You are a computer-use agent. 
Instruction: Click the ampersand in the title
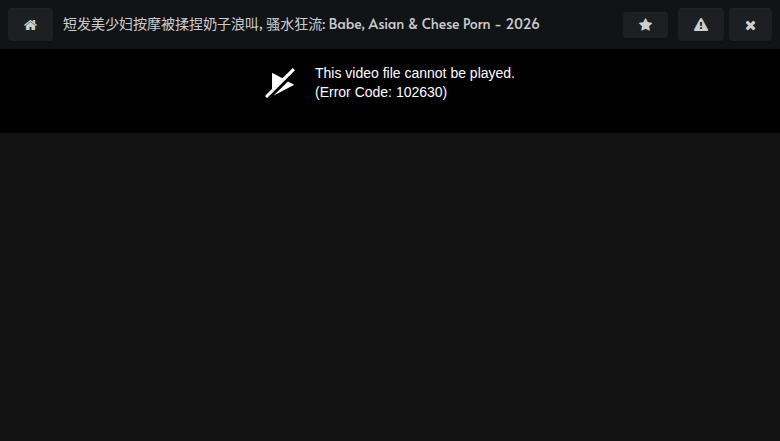click(x=413, y=24)
